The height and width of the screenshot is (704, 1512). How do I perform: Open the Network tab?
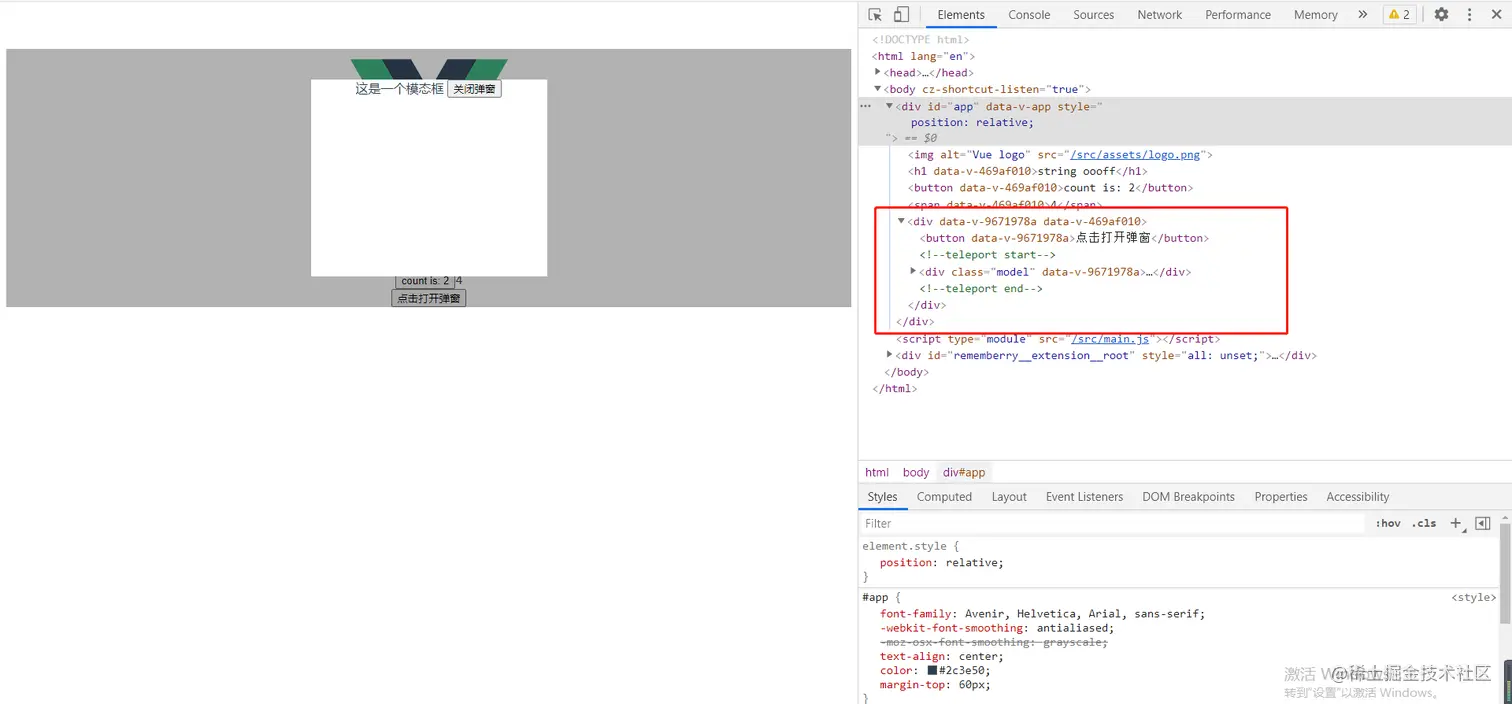1159,14
